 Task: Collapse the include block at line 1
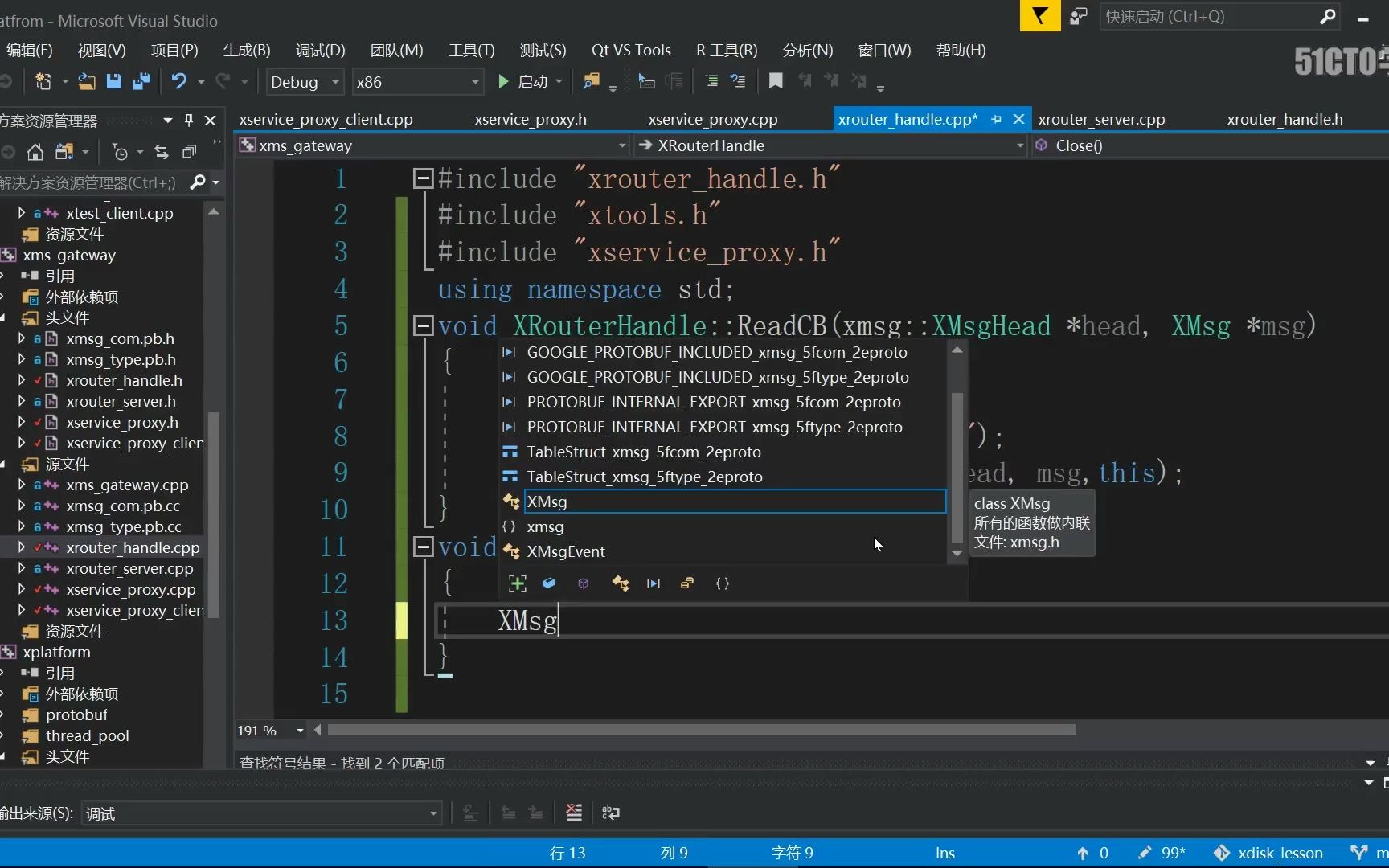click(x=423, y=178)
